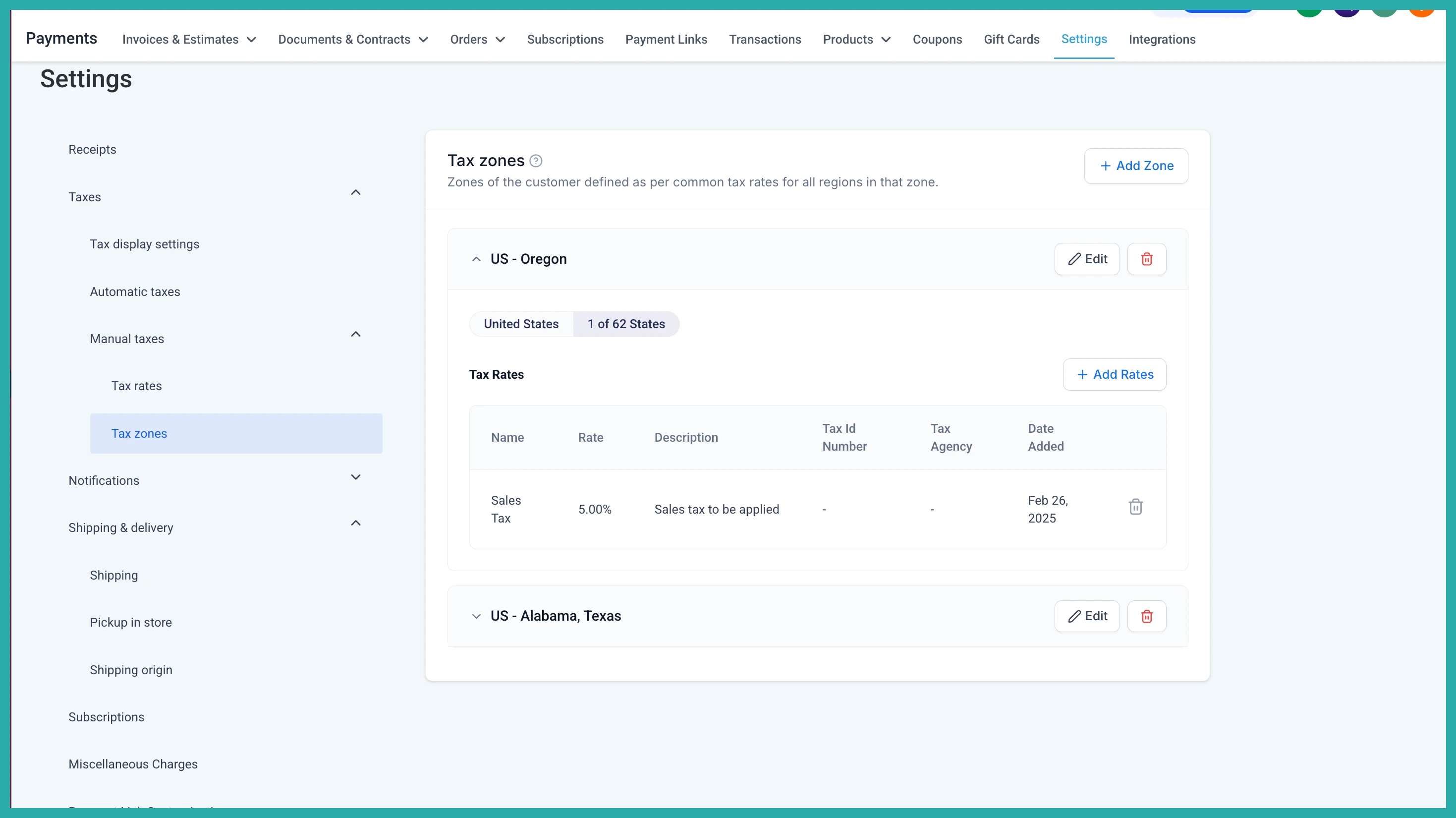Open the Tax rates sidebar item
This screenshot has width=1456, height=818.
coord(136,386)
